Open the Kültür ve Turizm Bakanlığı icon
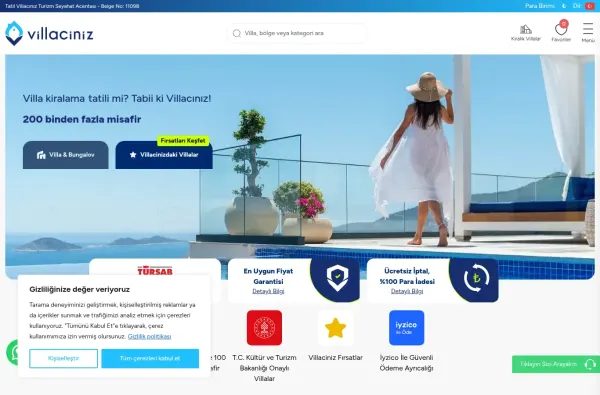600x395 pixels. 264,328
